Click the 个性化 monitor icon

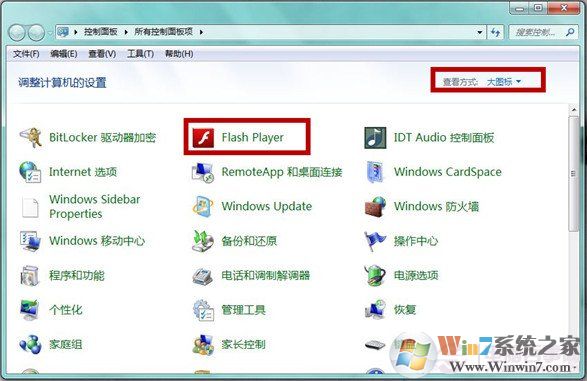pos(30,310)
